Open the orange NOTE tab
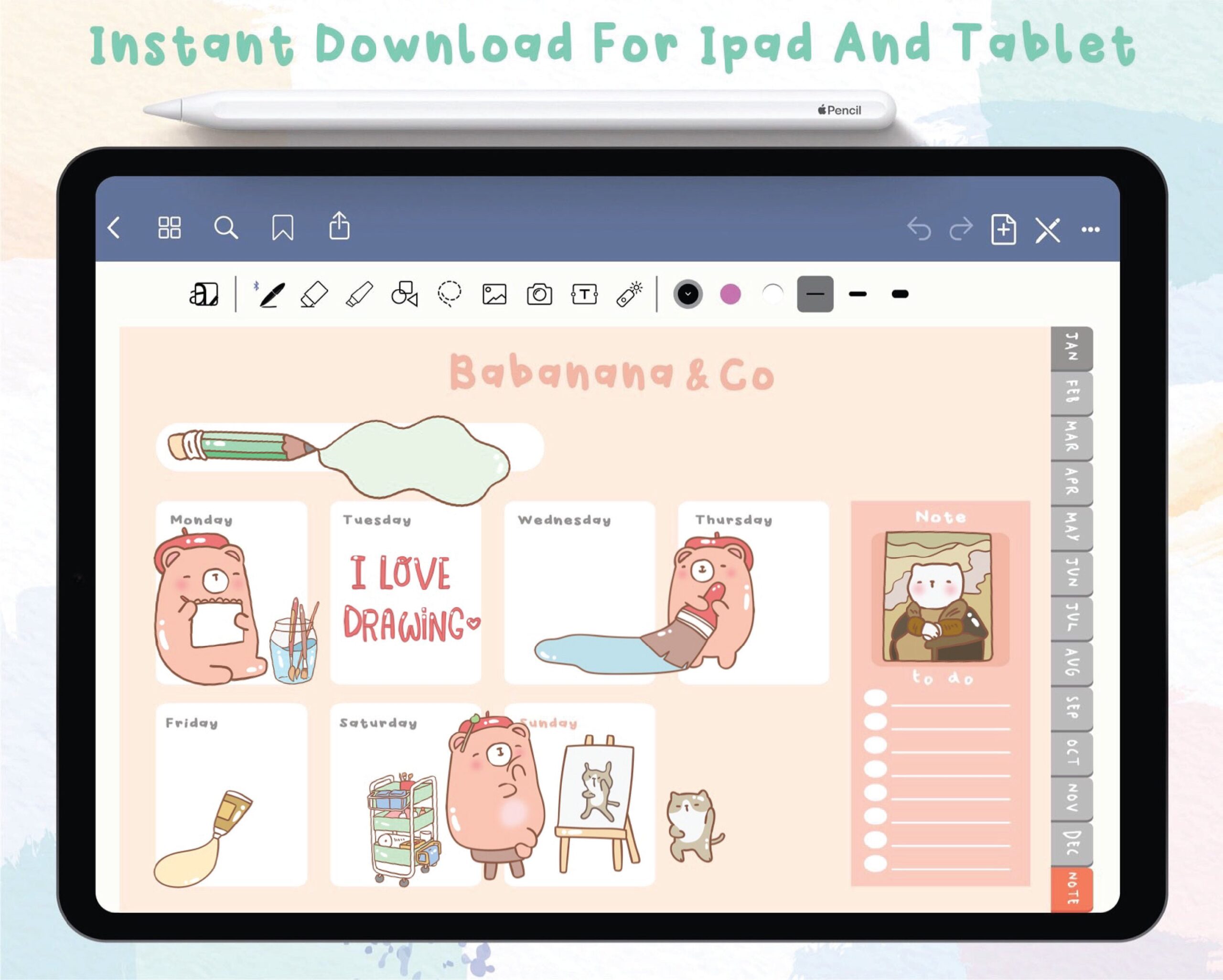1223x980 pixels. (x=1071, y=890)
